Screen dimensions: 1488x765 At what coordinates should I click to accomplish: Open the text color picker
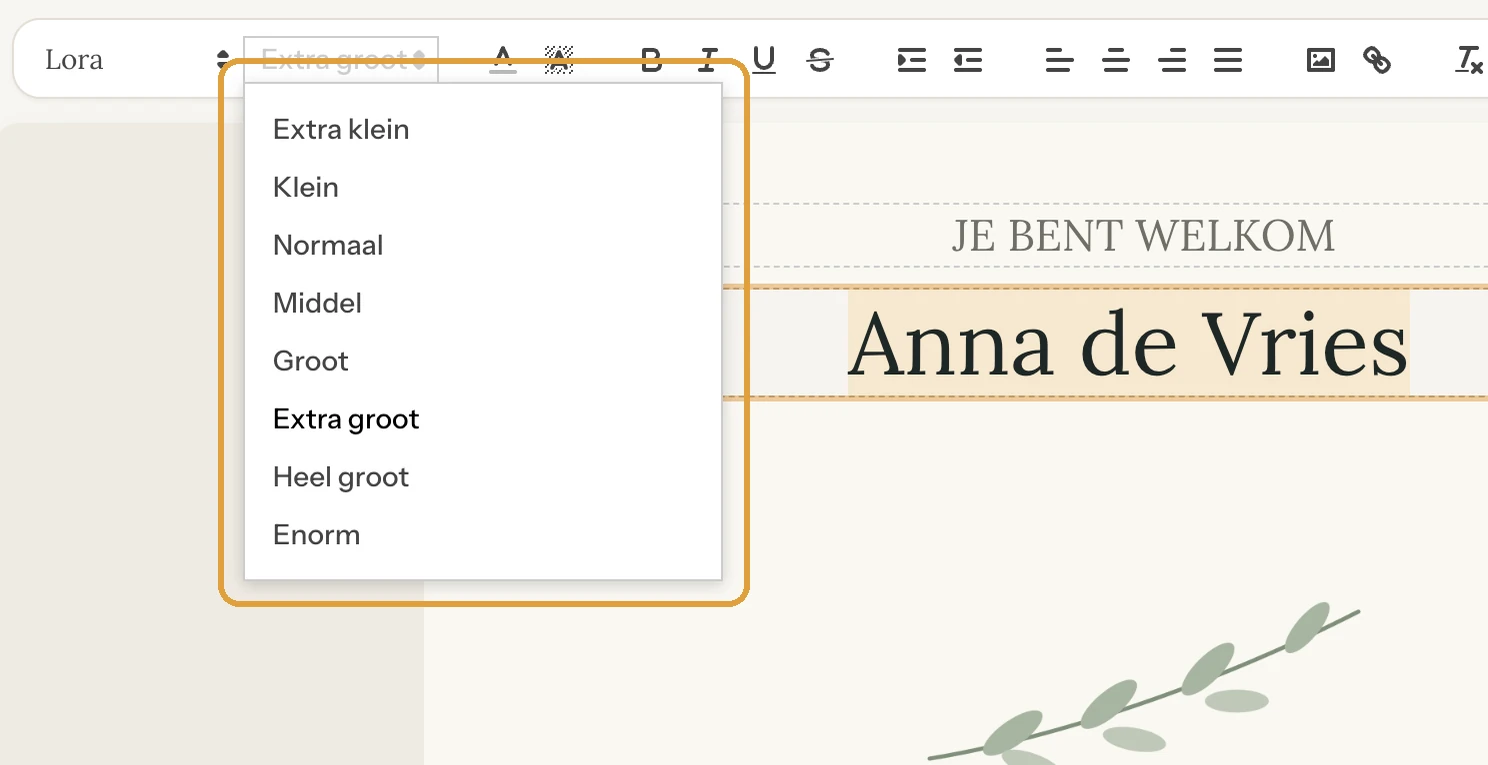[503, 60]
